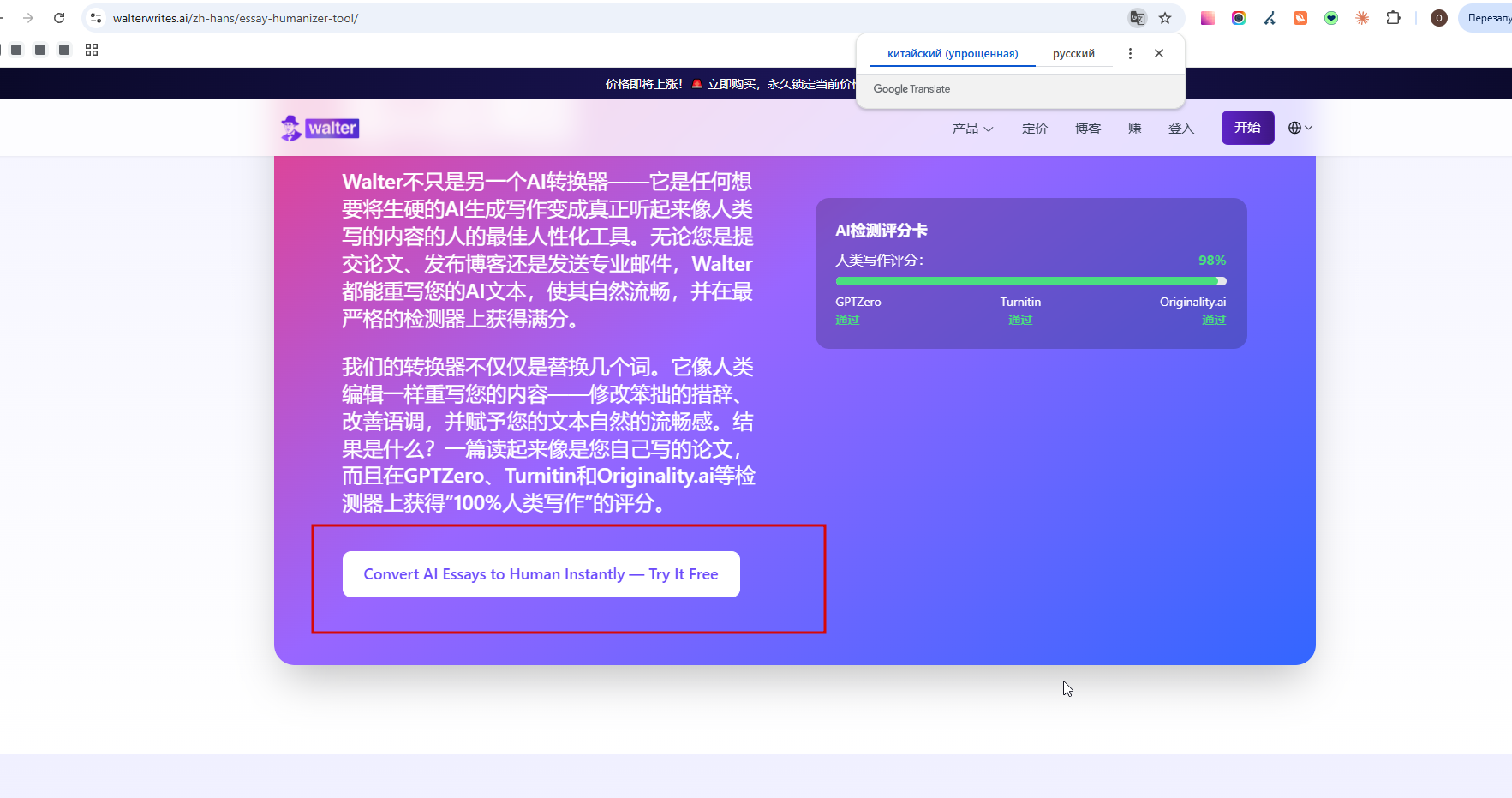Click 通过 status under Originality.ai
Screen dimensions: 1512x798
pos(1214,320)
